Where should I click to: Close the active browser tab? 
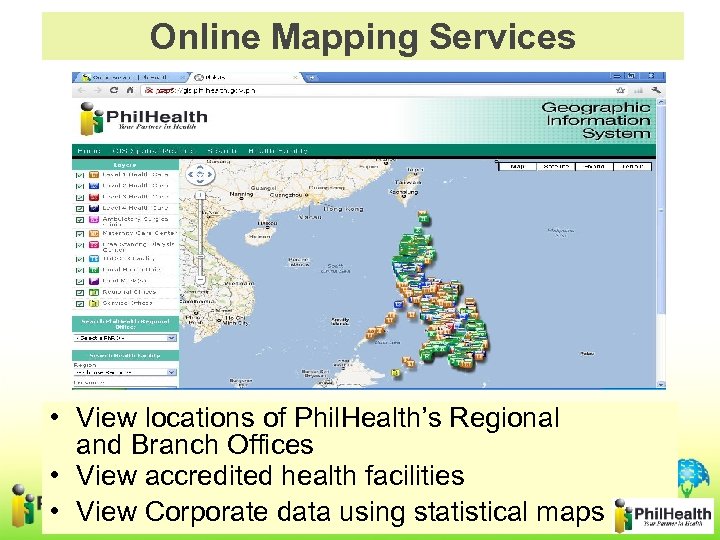pos(295,78)
